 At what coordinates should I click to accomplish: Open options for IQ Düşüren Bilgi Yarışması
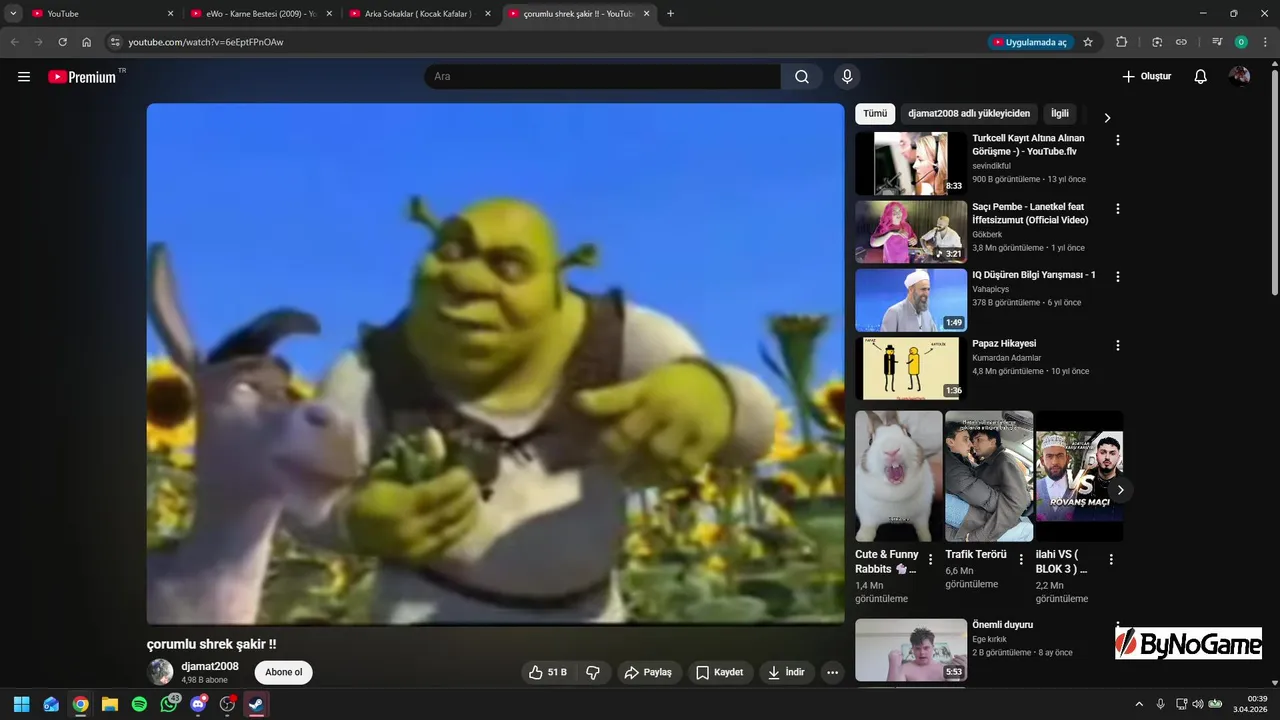[1118, 277]
